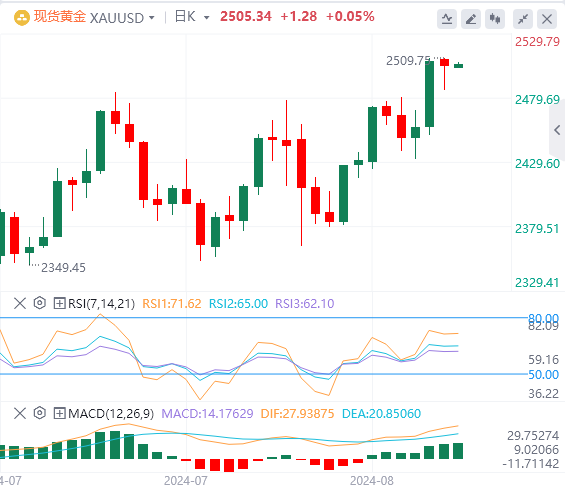Click the RSI(7,14,21) indicator label
This screenshot has width=565, height=491.
click(101, 304)
